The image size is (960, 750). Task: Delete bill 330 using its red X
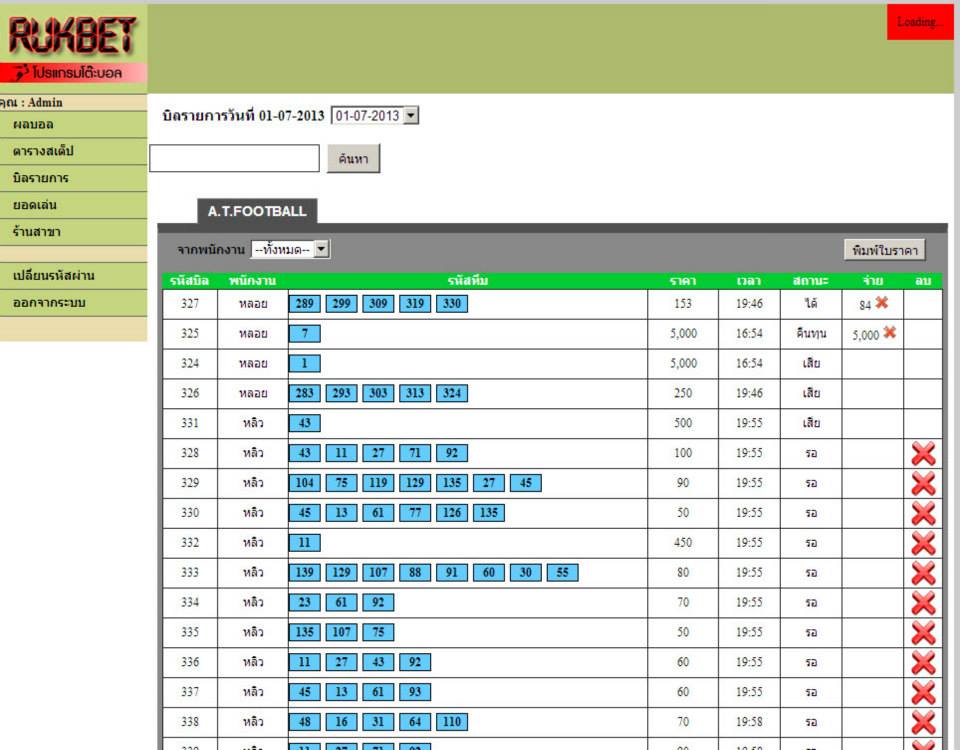point(923,514)
